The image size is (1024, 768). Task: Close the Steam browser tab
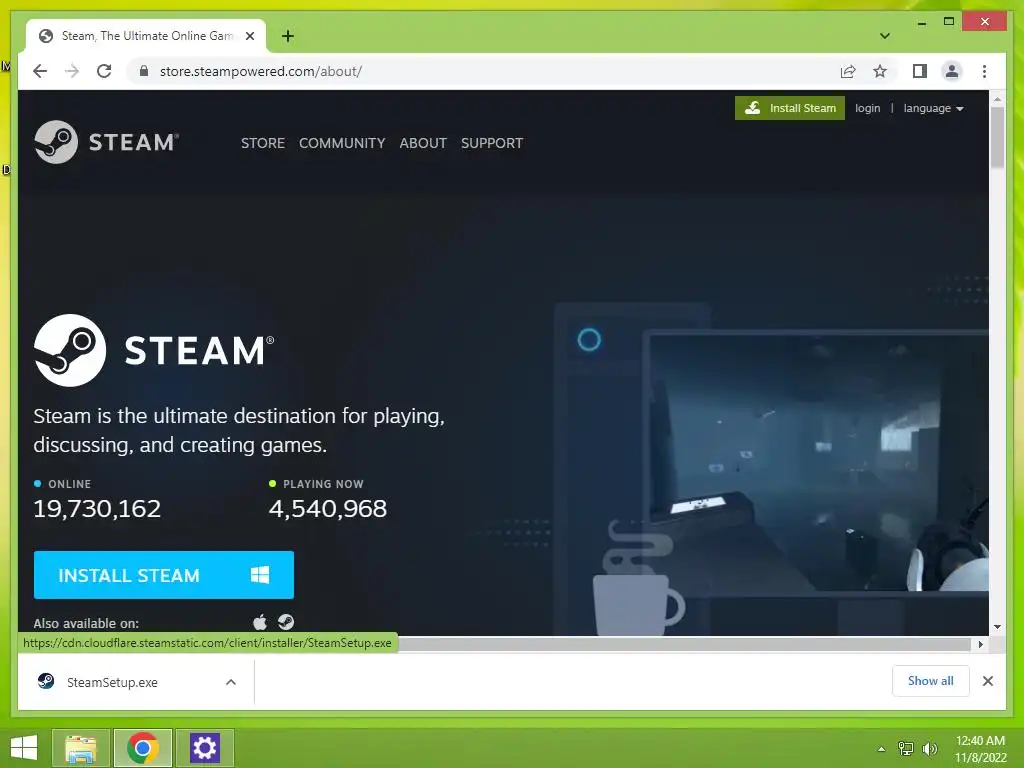249,36
